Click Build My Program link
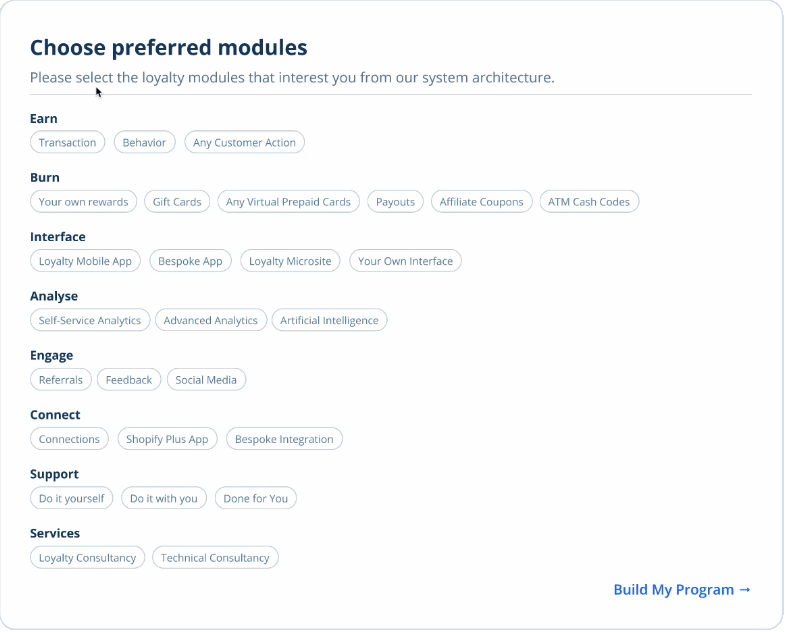Viewport: 785px width, 632px height. pyautogui.click(x=682, y=589)
